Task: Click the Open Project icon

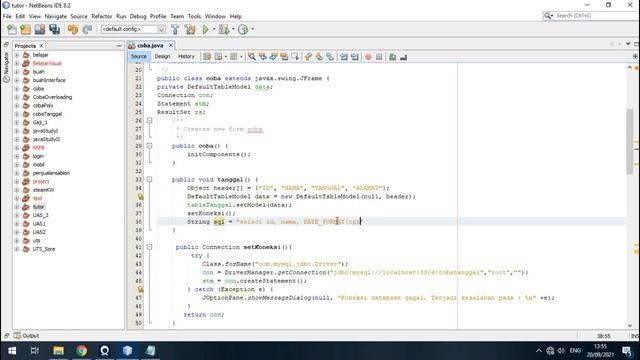Action: [x=40, y=29]
